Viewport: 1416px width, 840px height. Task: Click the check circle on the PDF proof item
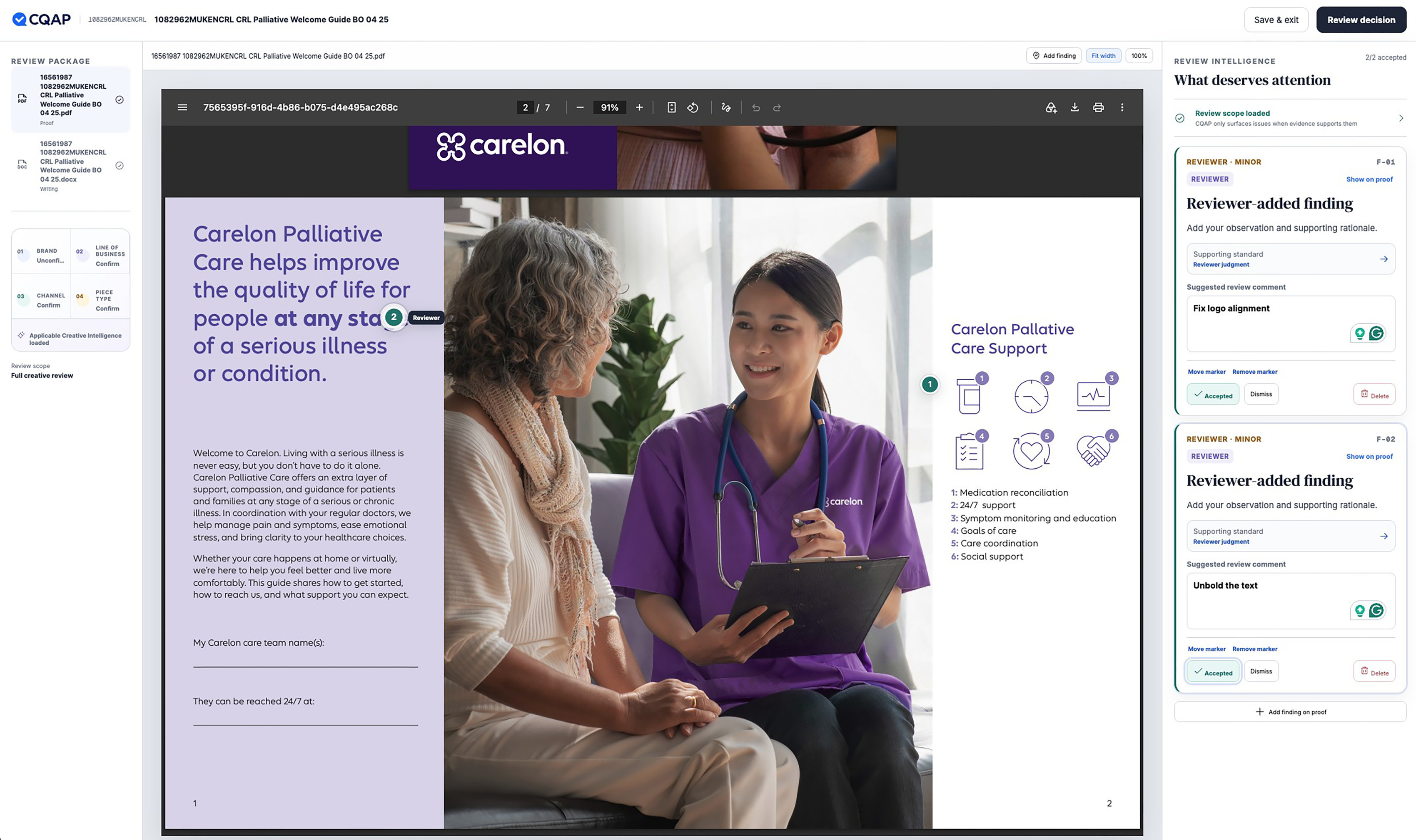point(120,99)
